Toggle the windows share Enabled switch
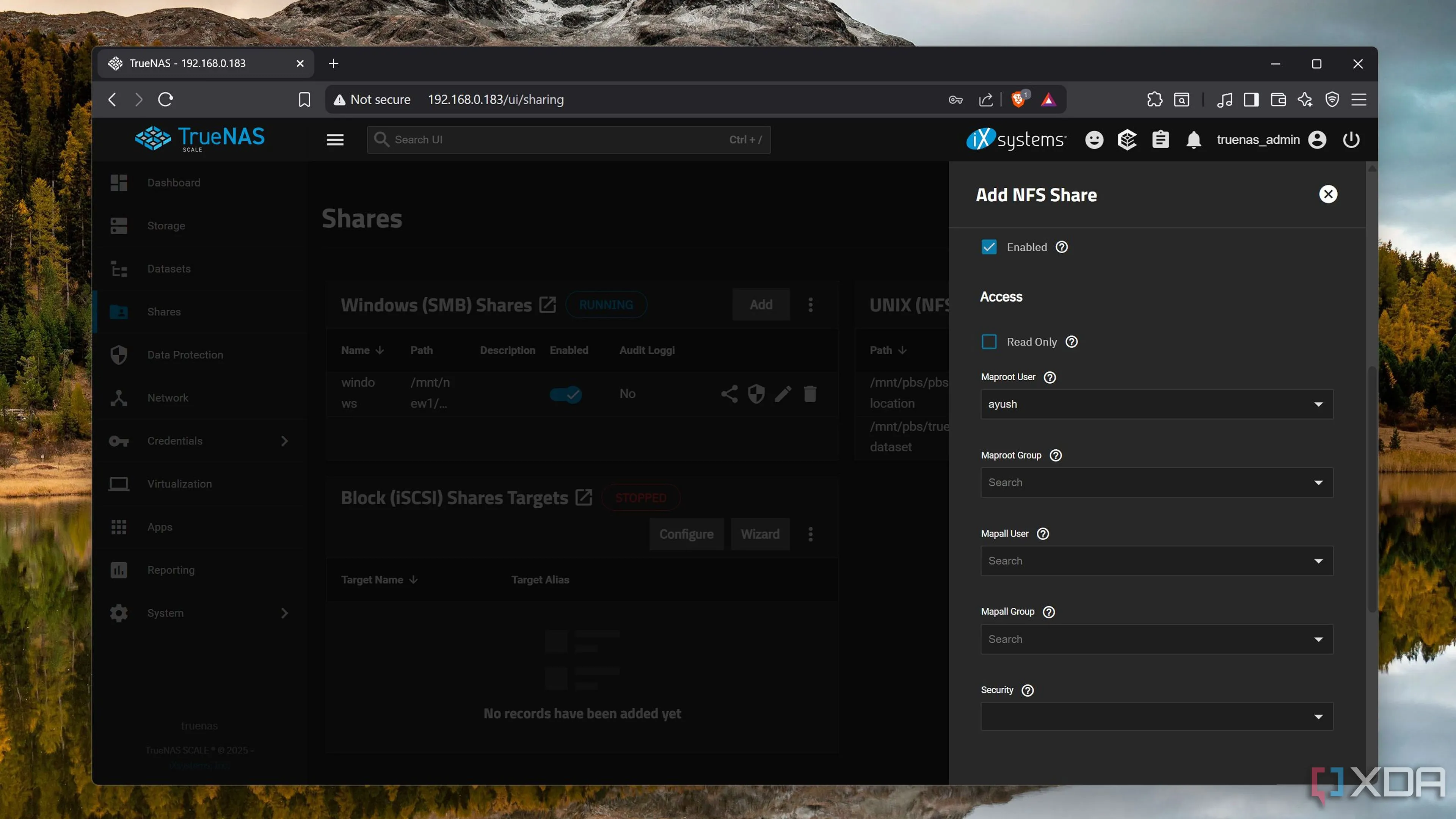Screen dimensions: 1456x819 point(566,394)
